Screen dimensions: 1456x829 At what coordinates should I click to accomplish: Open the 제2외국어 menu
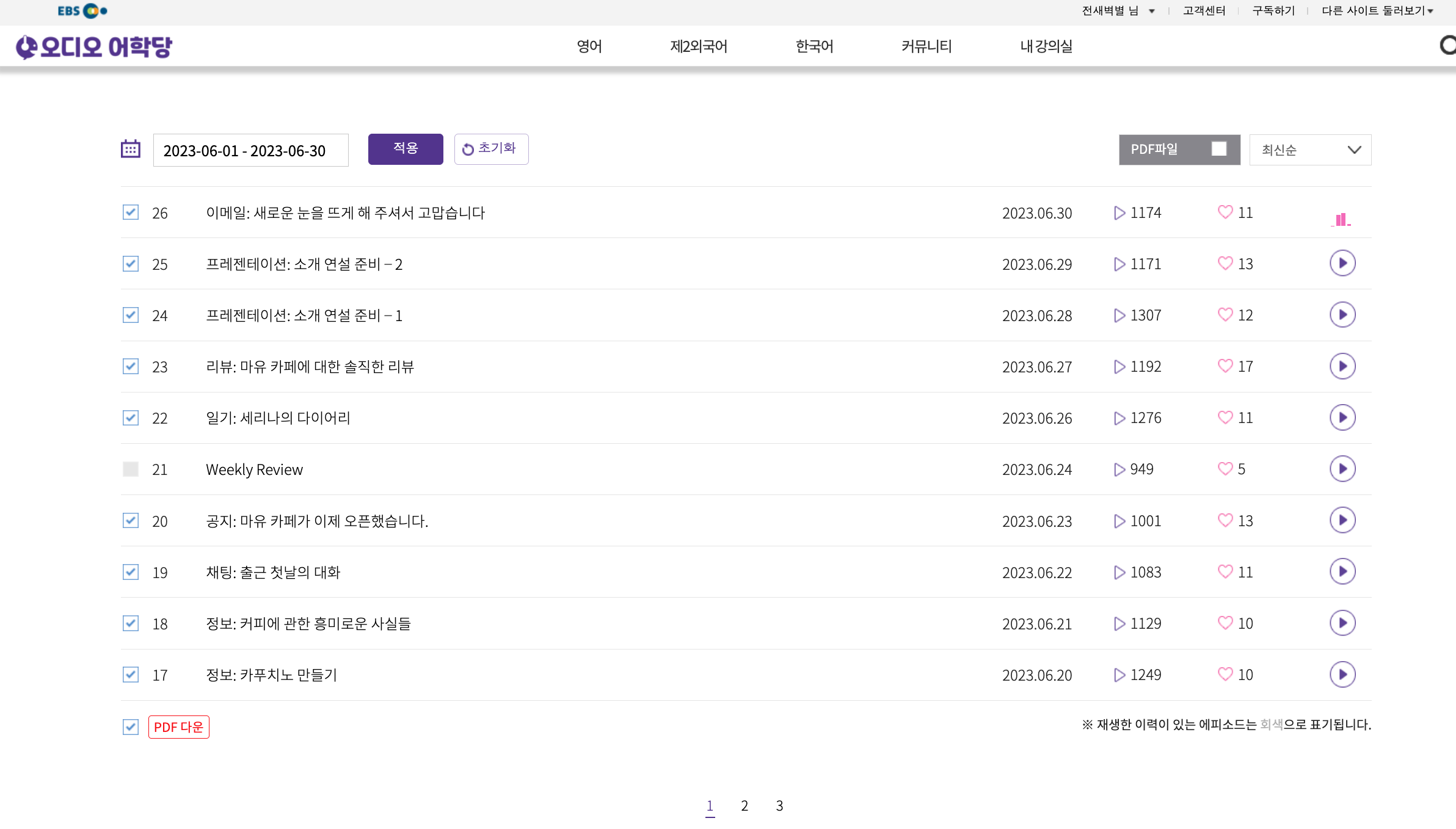pyautogui.click(x=698, y=46)
